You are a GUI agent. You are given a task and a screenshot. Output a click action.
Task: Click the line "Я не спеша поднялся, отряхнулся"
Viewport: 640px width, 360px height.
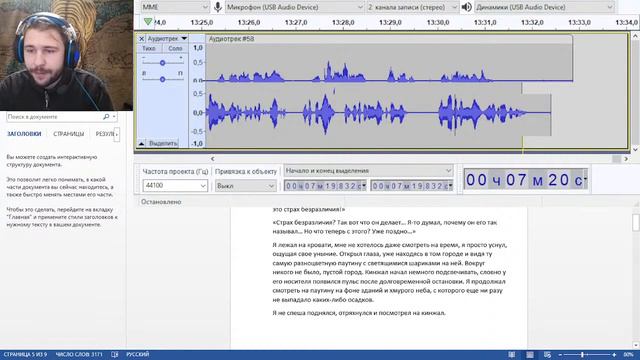click(359, 313)
